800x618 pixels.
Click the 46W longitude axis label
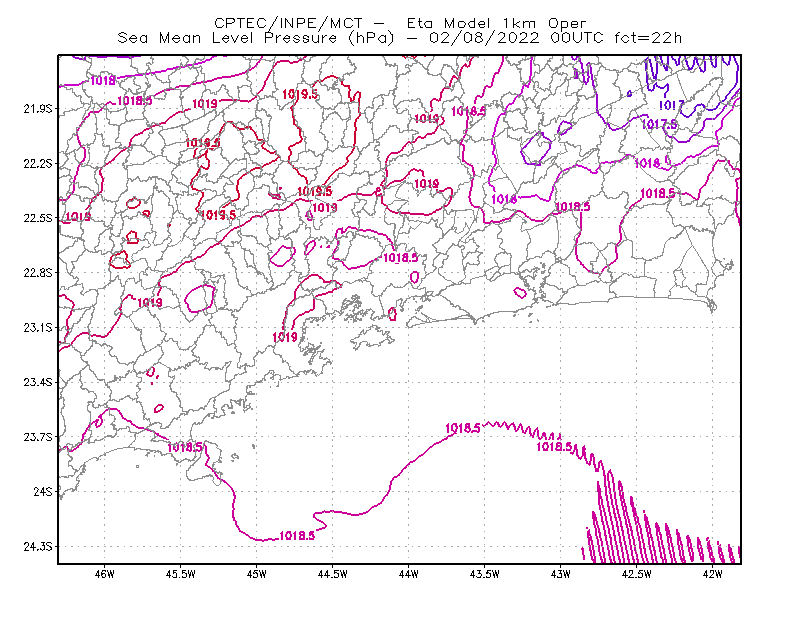[x=105, y=574]
